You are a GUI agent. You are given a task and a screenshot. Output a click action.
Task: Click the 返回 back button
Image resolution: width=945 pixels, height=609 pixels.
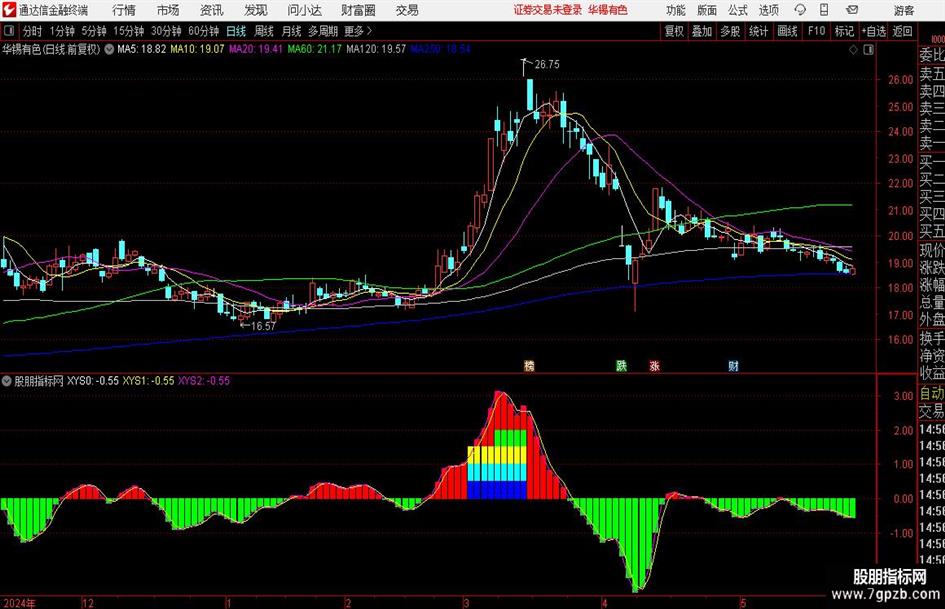902,31
